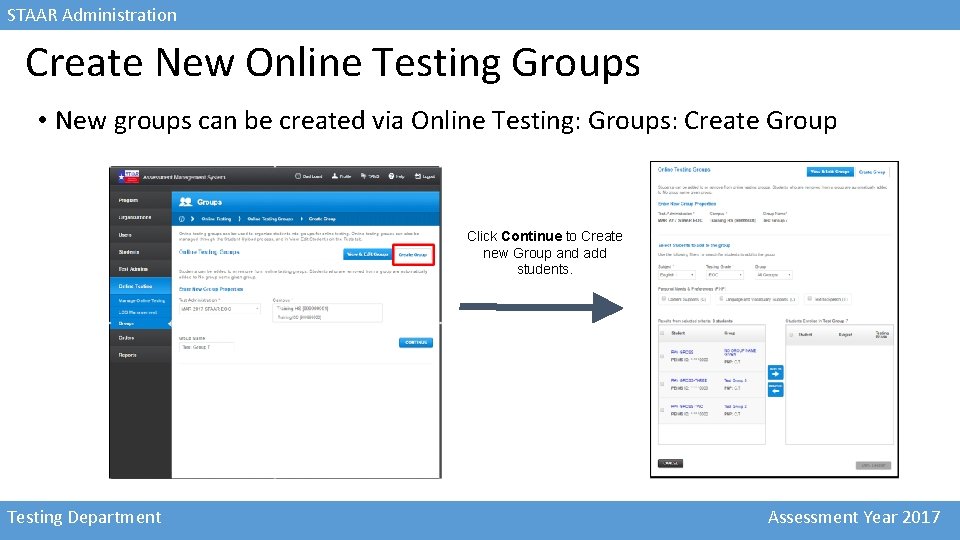Click Create Group tab in right screenshot
Image resolution: width=960 pixels, height=540 pixels.
tap(872, 172)
